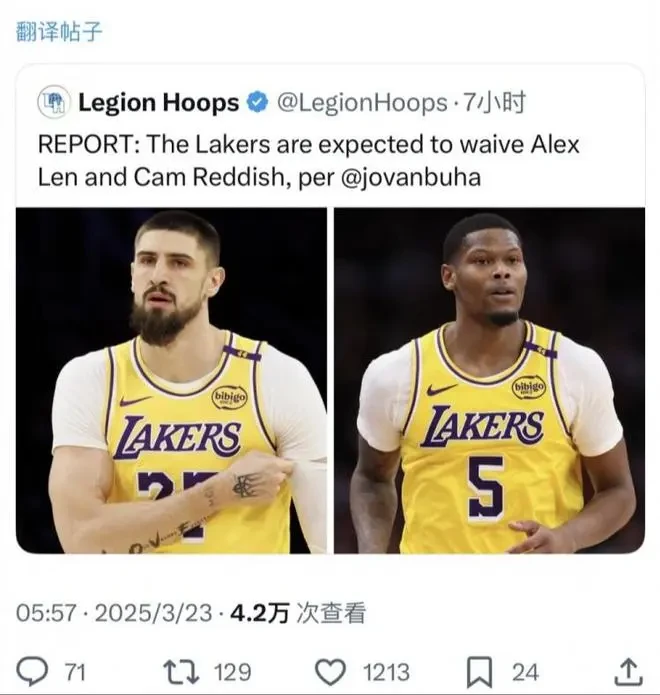The height and width of the screenshot is (695, 660).
Task: View the Alex Len photo
Action: point(172,380)
